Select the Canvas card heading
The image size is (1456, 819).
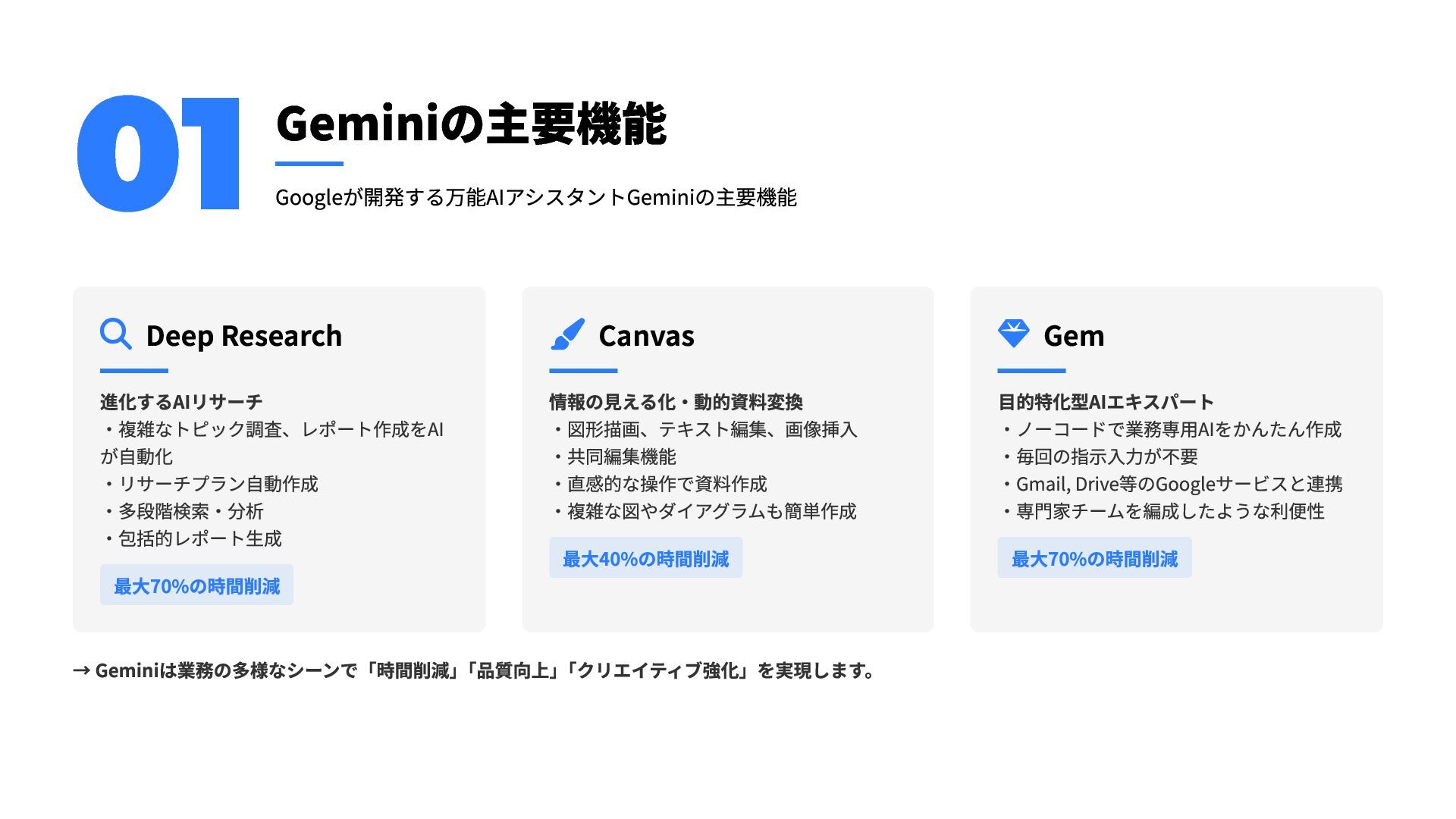[x=646, y=336]
